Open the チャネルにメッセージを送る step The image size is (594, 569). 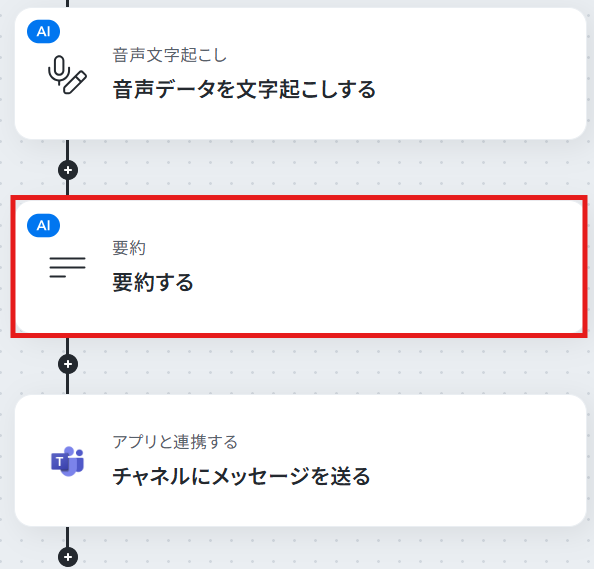click(x=241, y=476)
